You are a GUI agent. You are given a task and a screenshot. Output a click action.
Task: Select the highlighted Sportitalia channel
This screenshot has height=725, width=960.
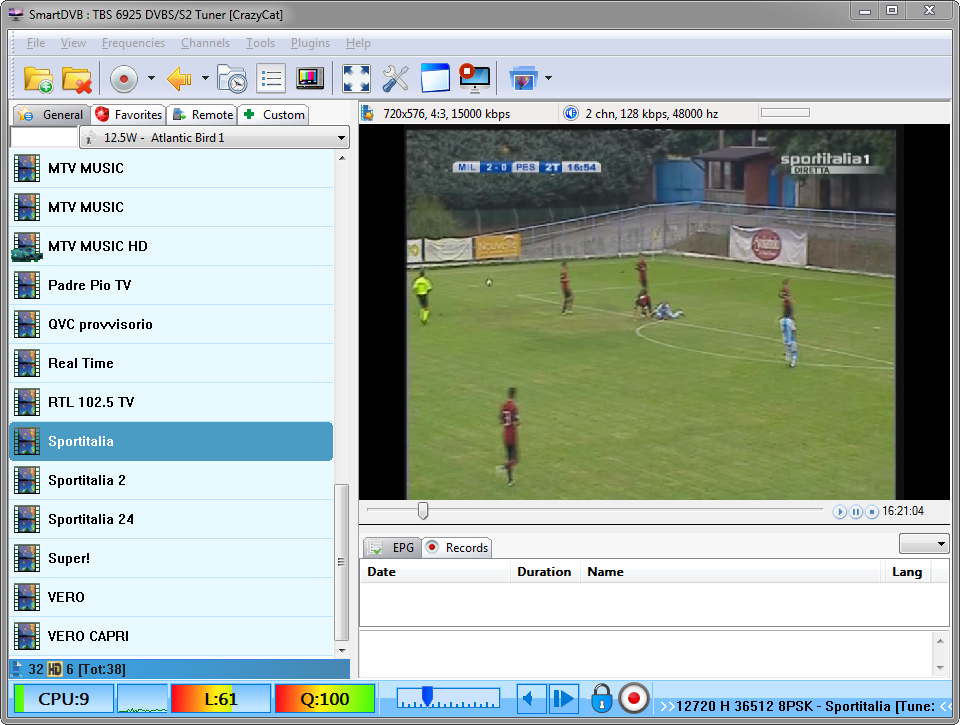(x=171, y=441)
